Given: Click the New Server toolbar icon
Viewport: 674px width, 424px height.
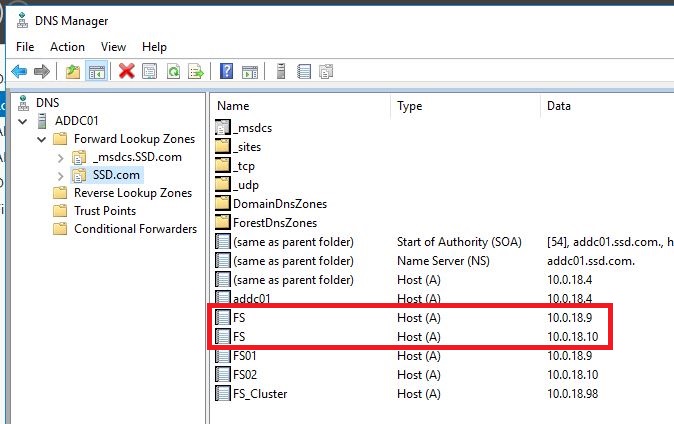Looking at the screenshot, I should 281,71.
